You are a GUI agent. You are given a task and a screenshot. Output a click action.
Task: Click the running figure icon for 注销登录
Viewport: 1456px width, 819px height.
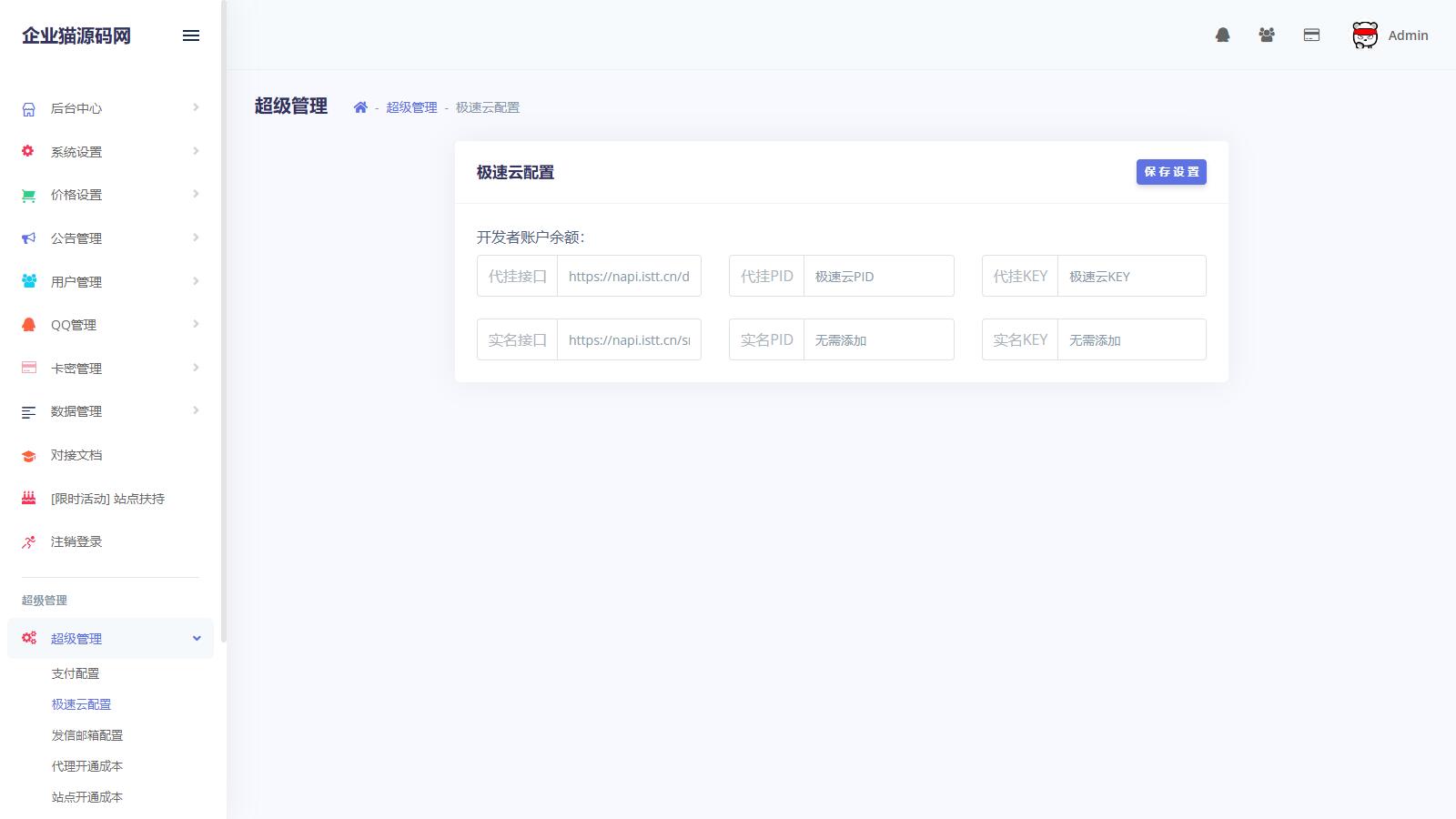click(x=29, y=542)
